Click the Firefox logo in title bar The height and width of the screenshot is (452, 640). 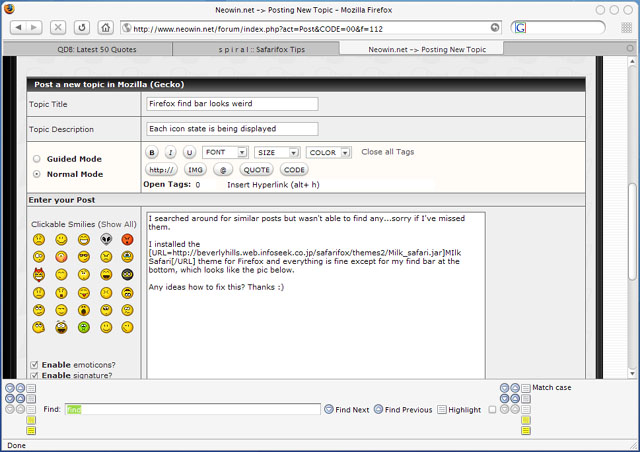click(9, 8)
